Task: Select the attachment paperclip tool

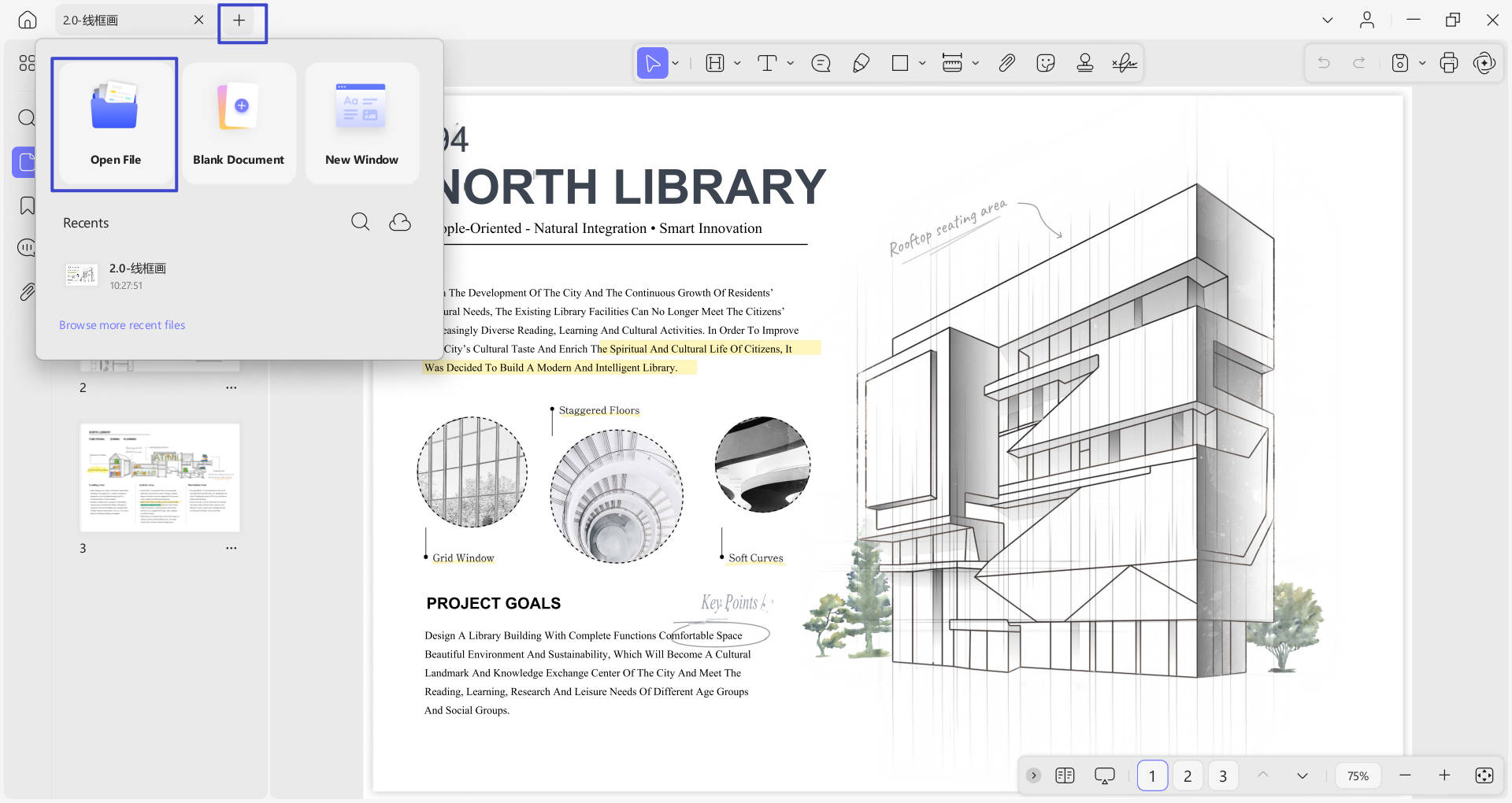Action: (x=1007, y=63)
